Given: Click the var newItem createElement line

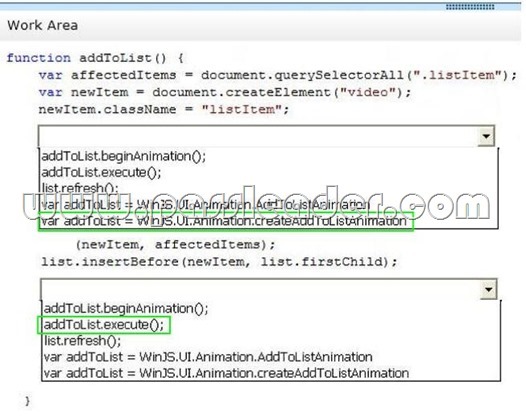Looking at the screenshot, I should (225, 92).
